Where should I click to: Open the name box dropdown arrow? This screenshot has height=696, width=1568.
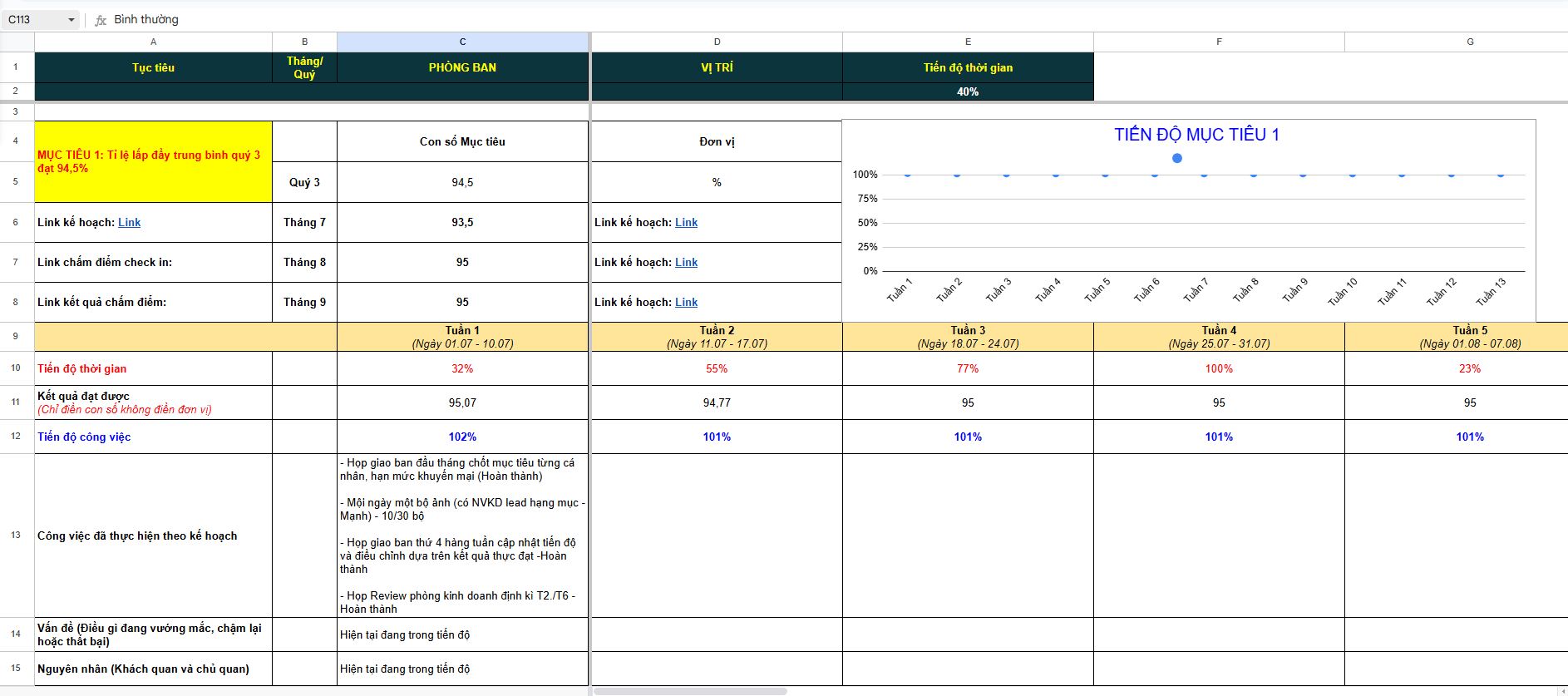click(x=71, y=20)
